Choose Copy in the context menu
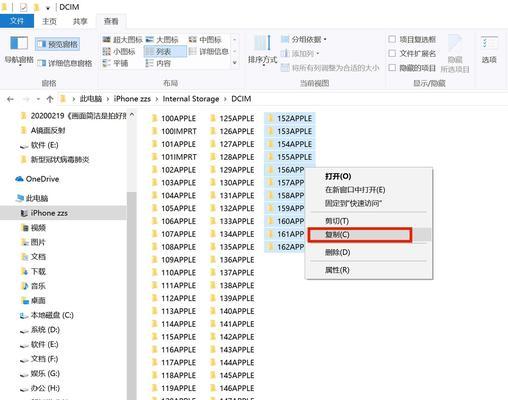The height and width of the screenshot is (400, 508). pyautogui.click(x=369, y=235)
